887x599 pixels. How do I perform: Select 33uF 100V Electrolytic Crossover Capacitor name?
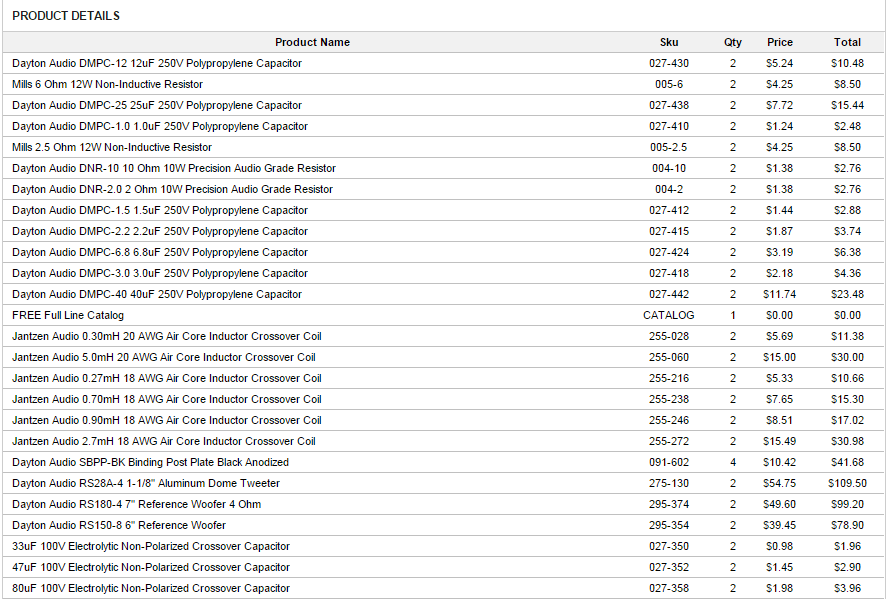point(150,546)
